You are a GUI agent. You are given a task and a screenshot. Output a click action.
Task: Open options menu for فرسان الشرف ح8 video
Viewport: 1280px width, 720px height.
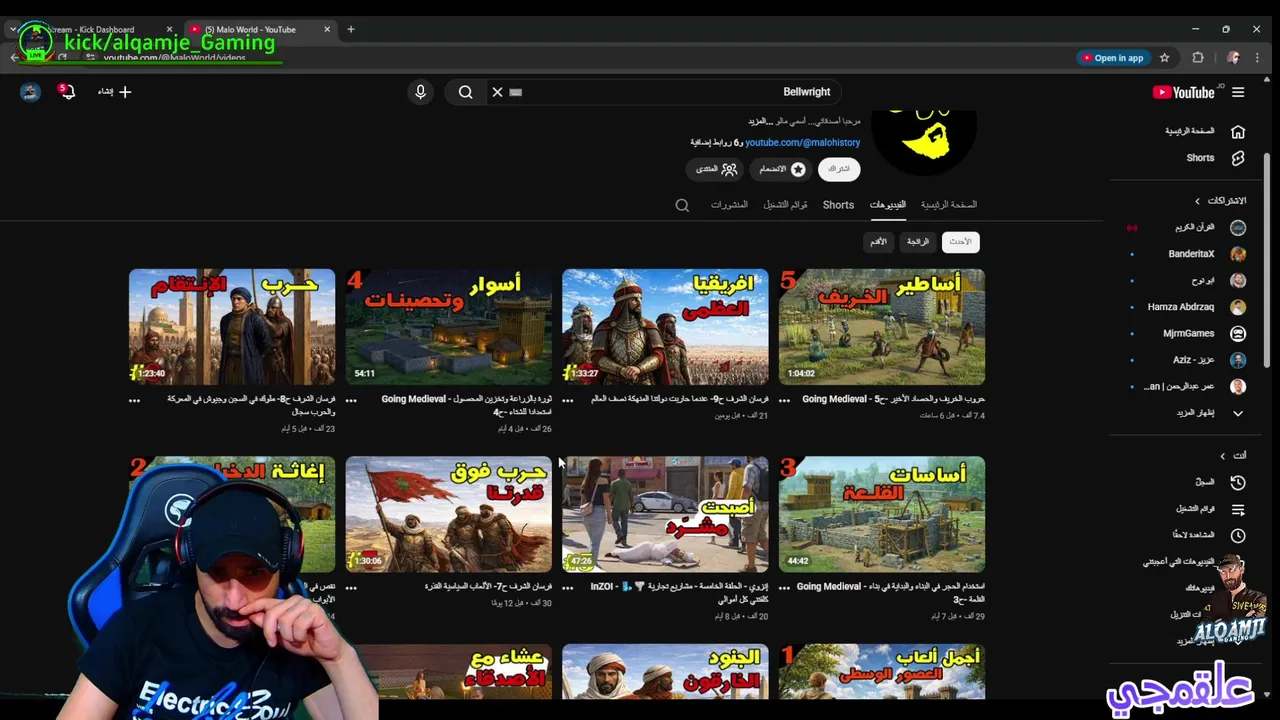134,400
